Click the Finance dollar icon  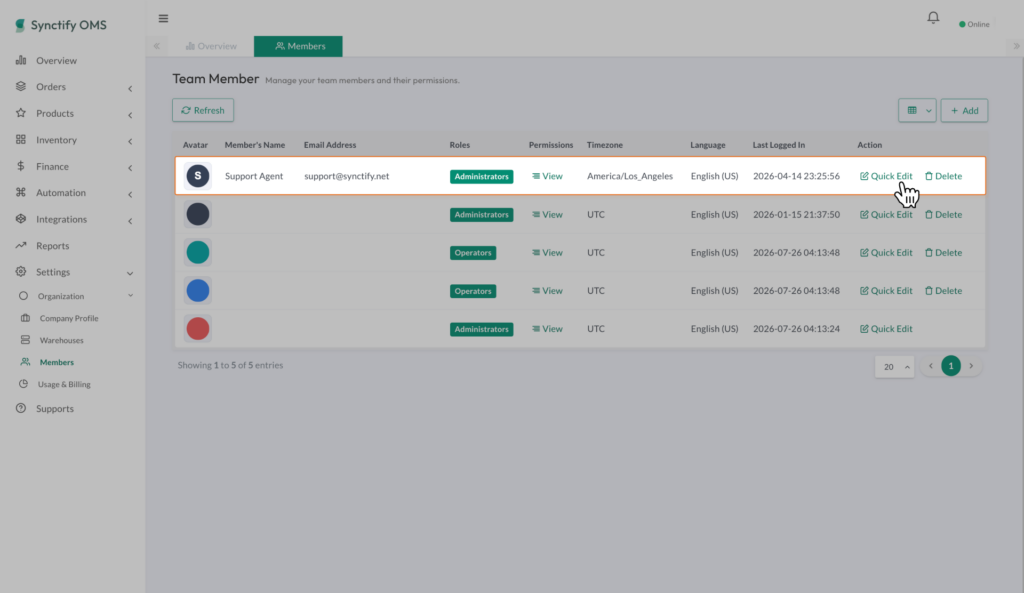click(x=21, y=166)
